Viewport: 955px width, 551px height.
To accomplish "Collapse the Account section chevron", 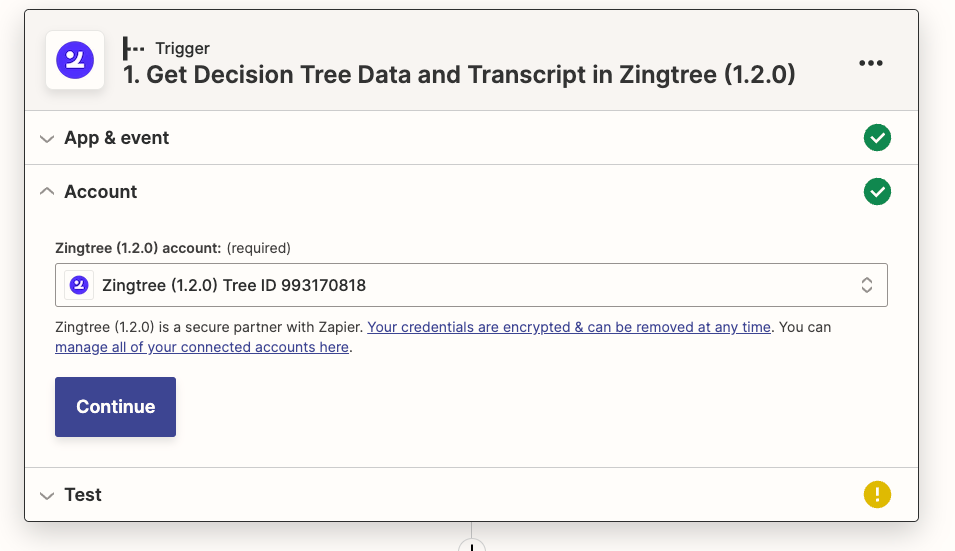I will coord(47,191).
